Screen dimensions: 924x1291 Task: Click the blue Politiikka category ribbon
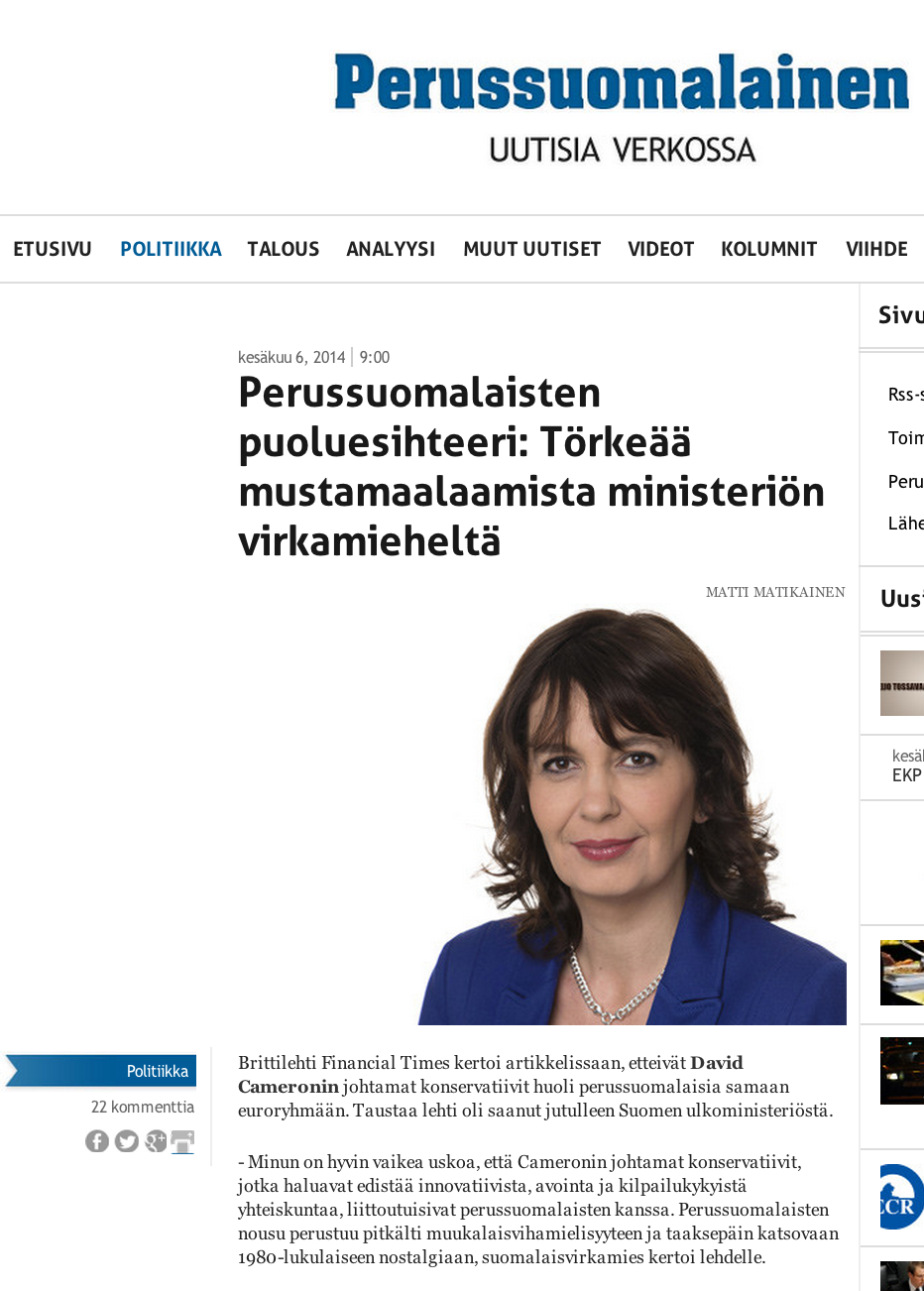100,1071
